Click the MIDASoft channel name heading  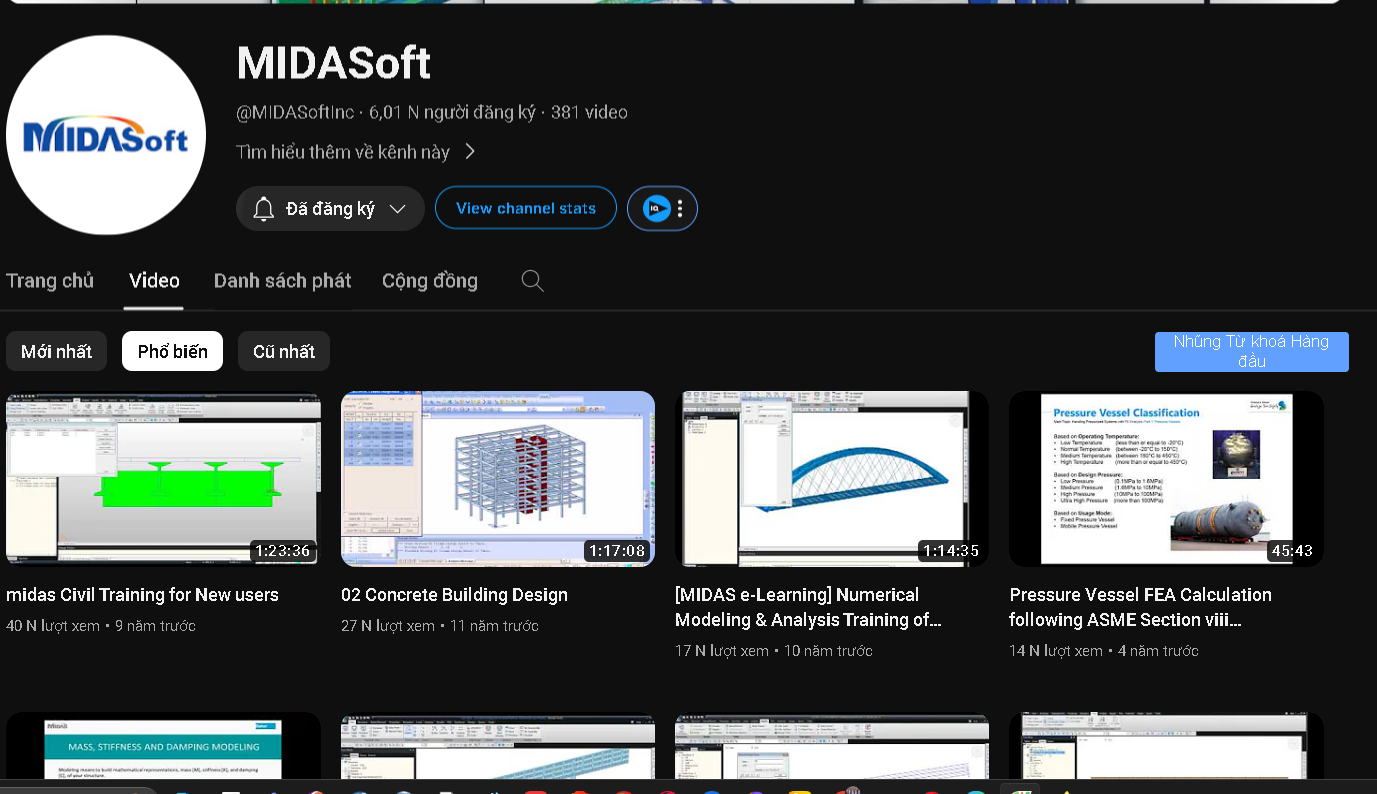334,63
